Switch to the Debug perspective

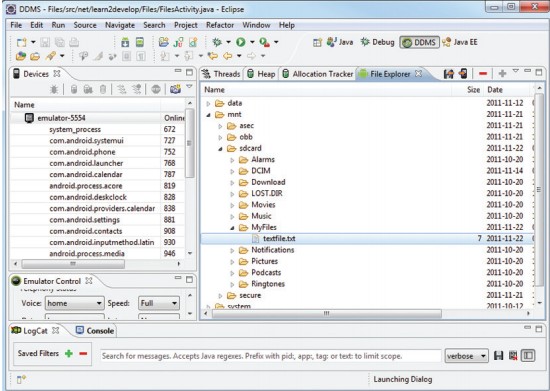[x=377, y=42]
